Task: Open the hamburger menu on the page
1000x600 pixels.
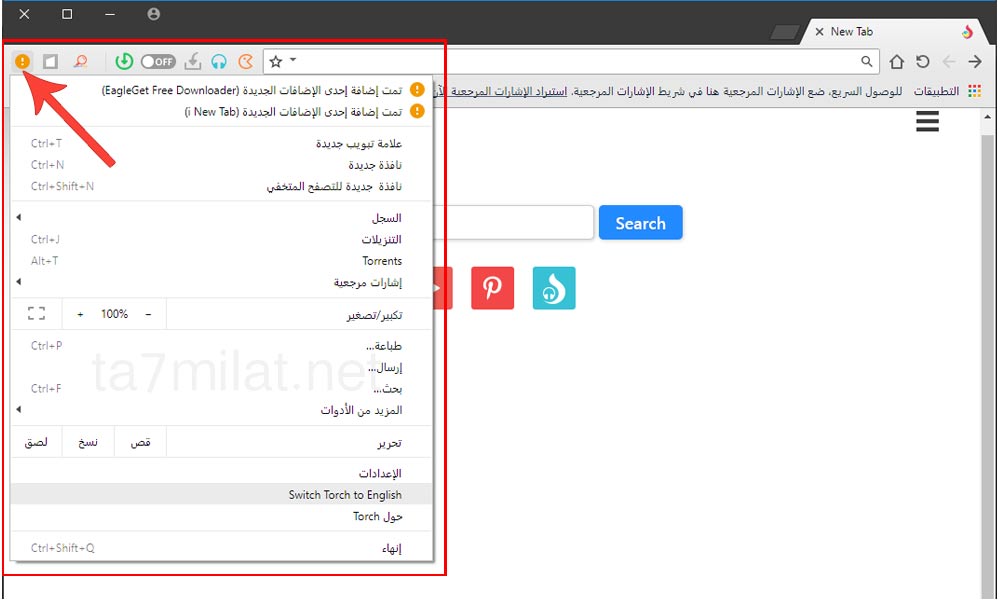Action: point(927,121)
